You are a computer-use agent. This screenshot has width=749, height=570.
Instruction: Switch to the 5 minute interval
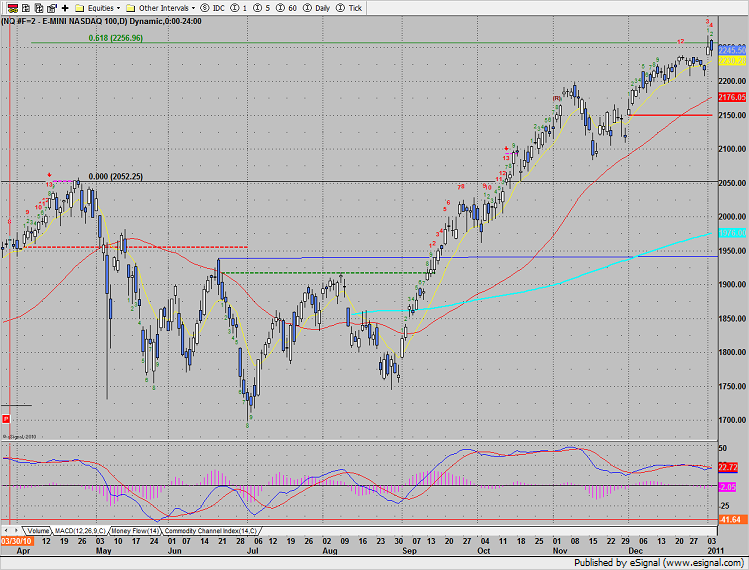pyautogui.click(x=262, y=8)
